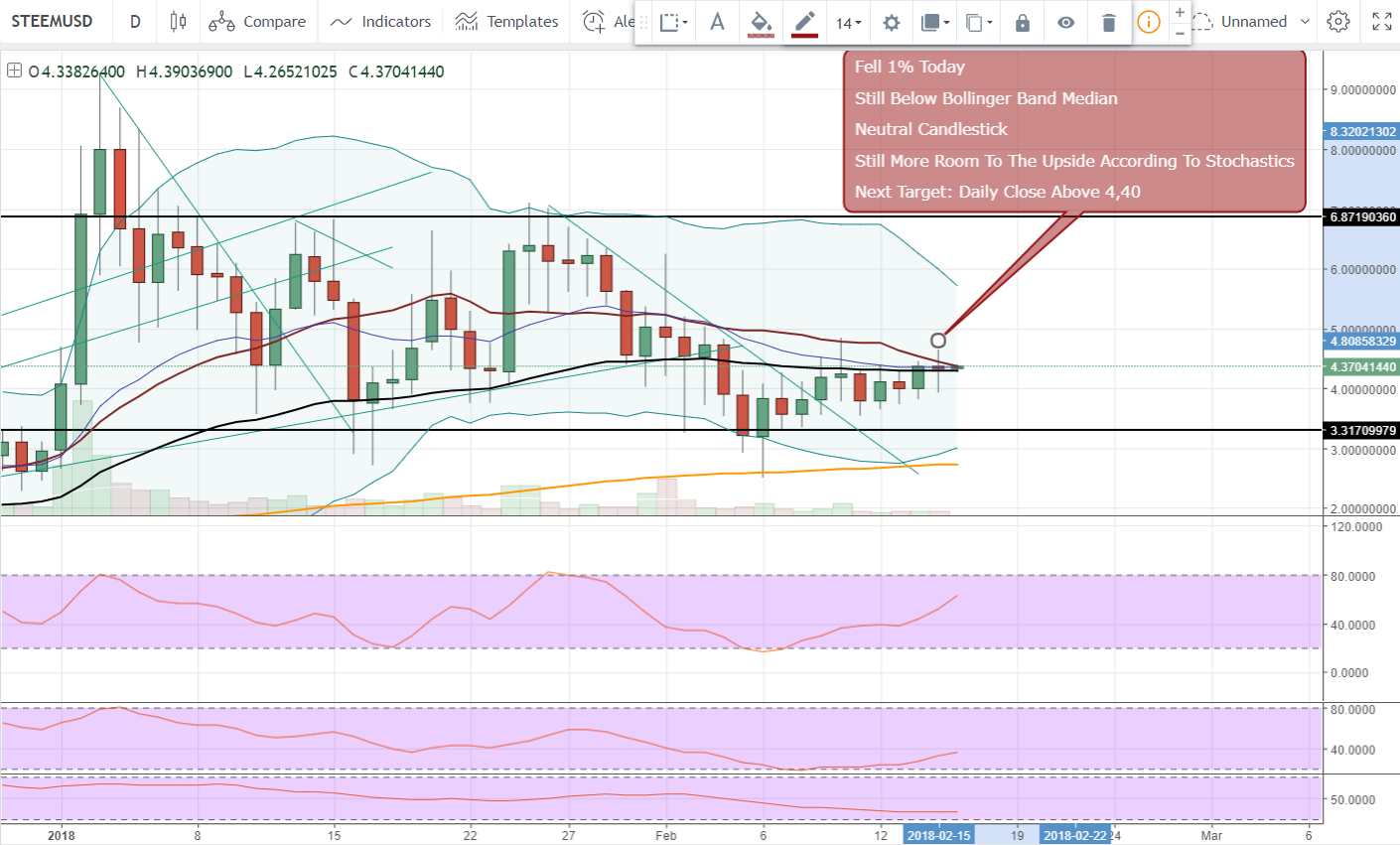Open chart properties gear at top right

coord(1338,22)
